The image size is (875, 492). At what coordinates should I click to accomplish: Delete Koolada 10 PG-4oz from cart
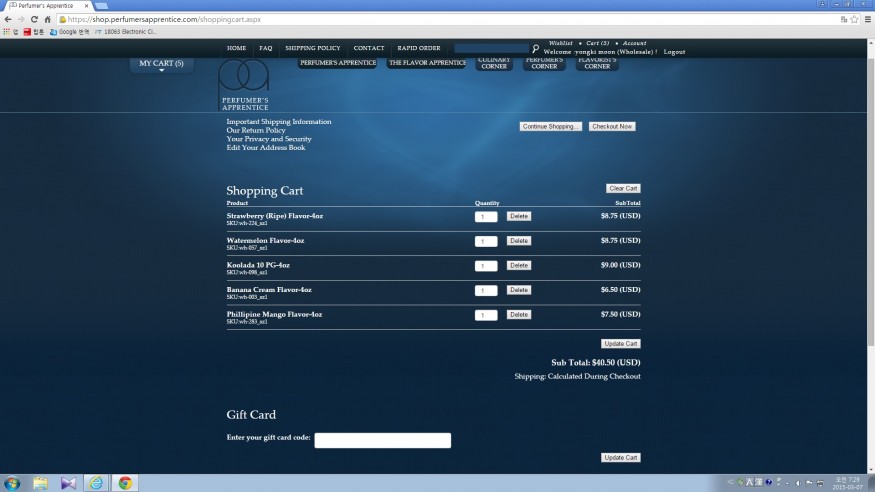coord(518,266)
